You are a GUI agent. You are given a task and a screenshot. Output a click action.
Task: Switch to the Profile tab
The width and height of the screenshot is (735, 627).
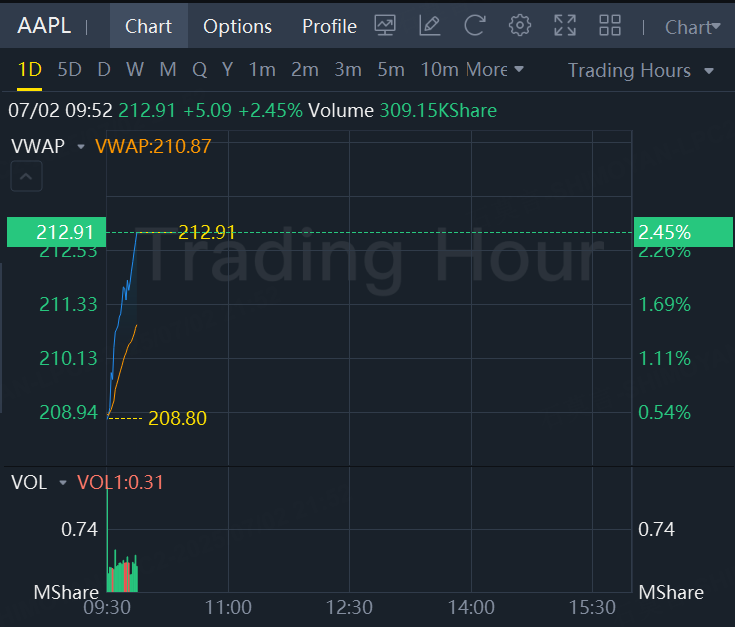click(329, 26)
